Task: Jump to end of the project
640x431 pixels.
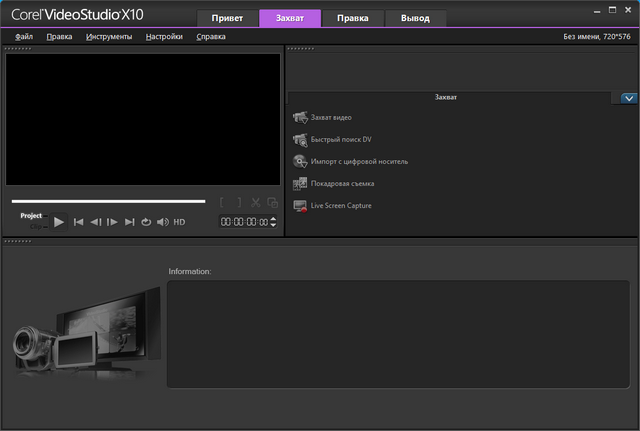Action: click(129, 222)
